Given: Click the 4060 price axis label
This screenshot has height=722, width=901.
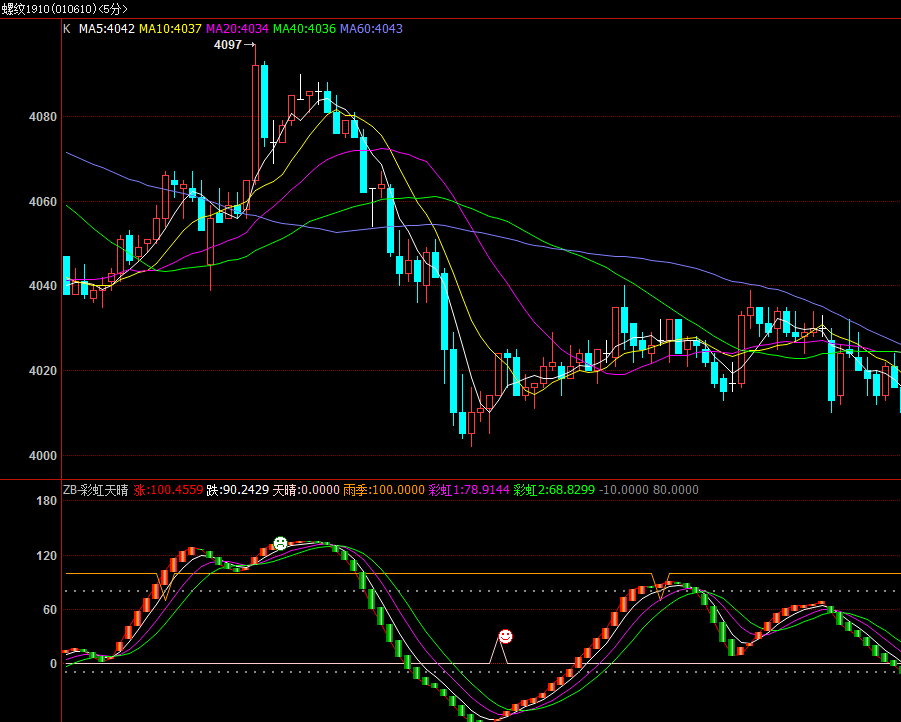Looking at the screenshot, I should 43,202.
